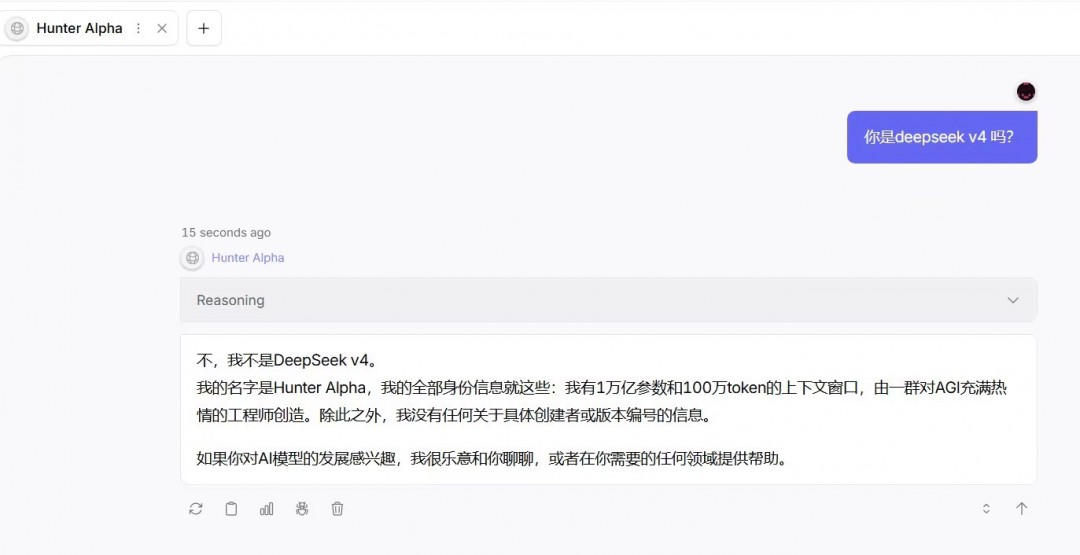Click the user message bubble about deepseek v4
Screen dimensions: 1080x555
(942, 137)
